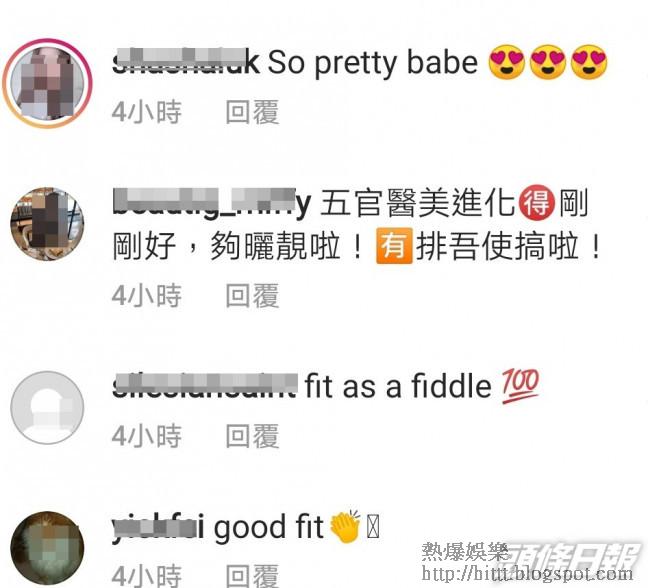Reply to 'fit as a fiddle' comment
Image resolution: width=648 pixels, height=588 pixels.
click(x=253, y=436)
